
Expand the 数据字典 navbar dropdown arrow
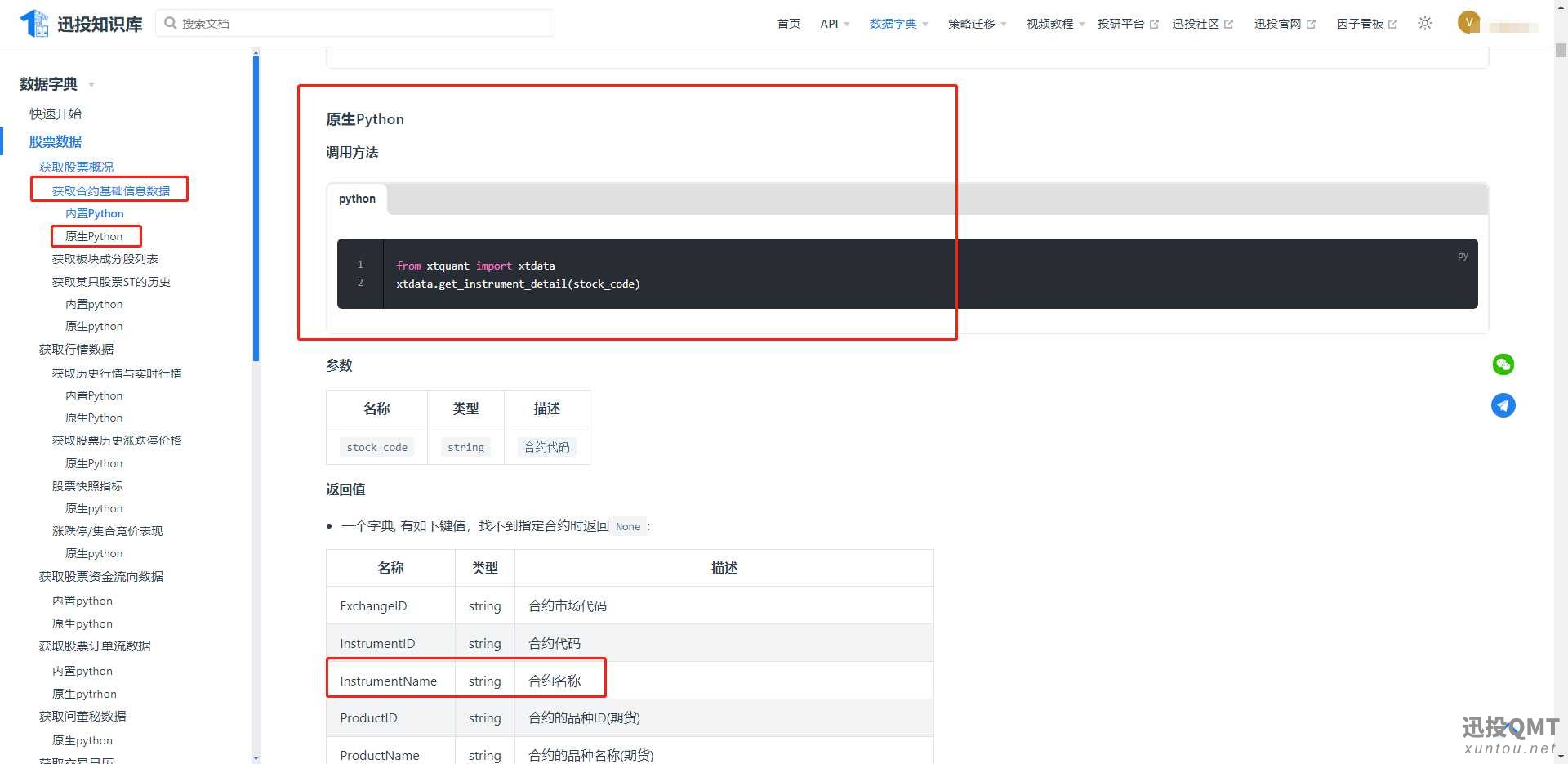pyautogui.click(x=925, y=25)
